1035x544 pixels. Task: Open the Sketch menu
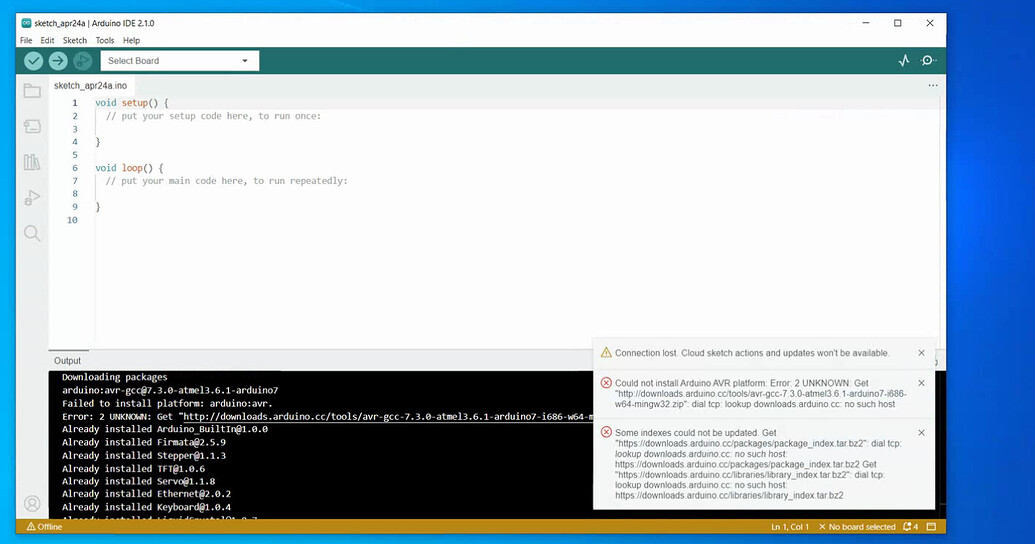point(75,40)
